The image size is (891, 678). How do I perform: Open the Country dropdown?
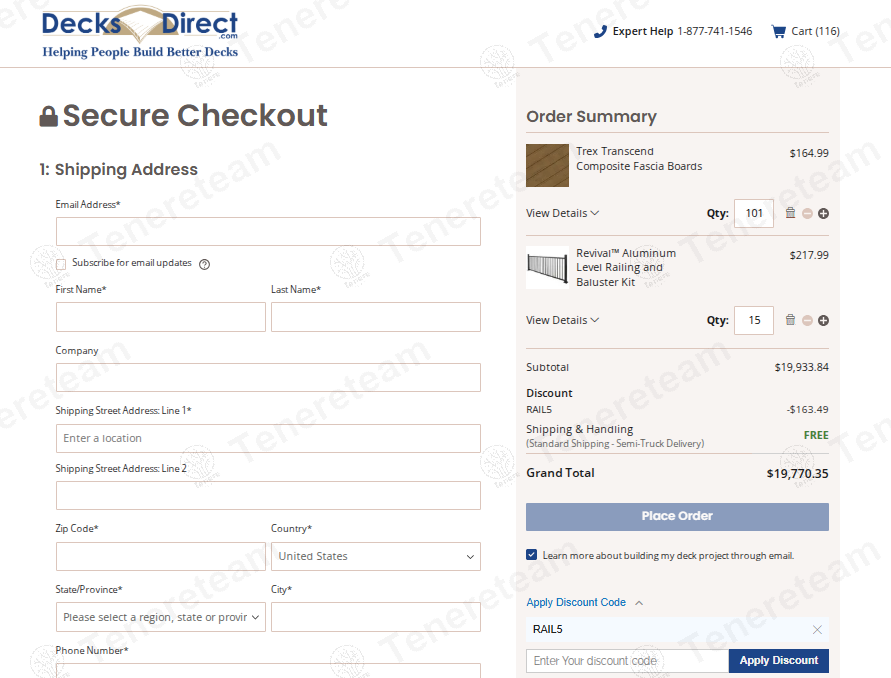click(375, 556)
